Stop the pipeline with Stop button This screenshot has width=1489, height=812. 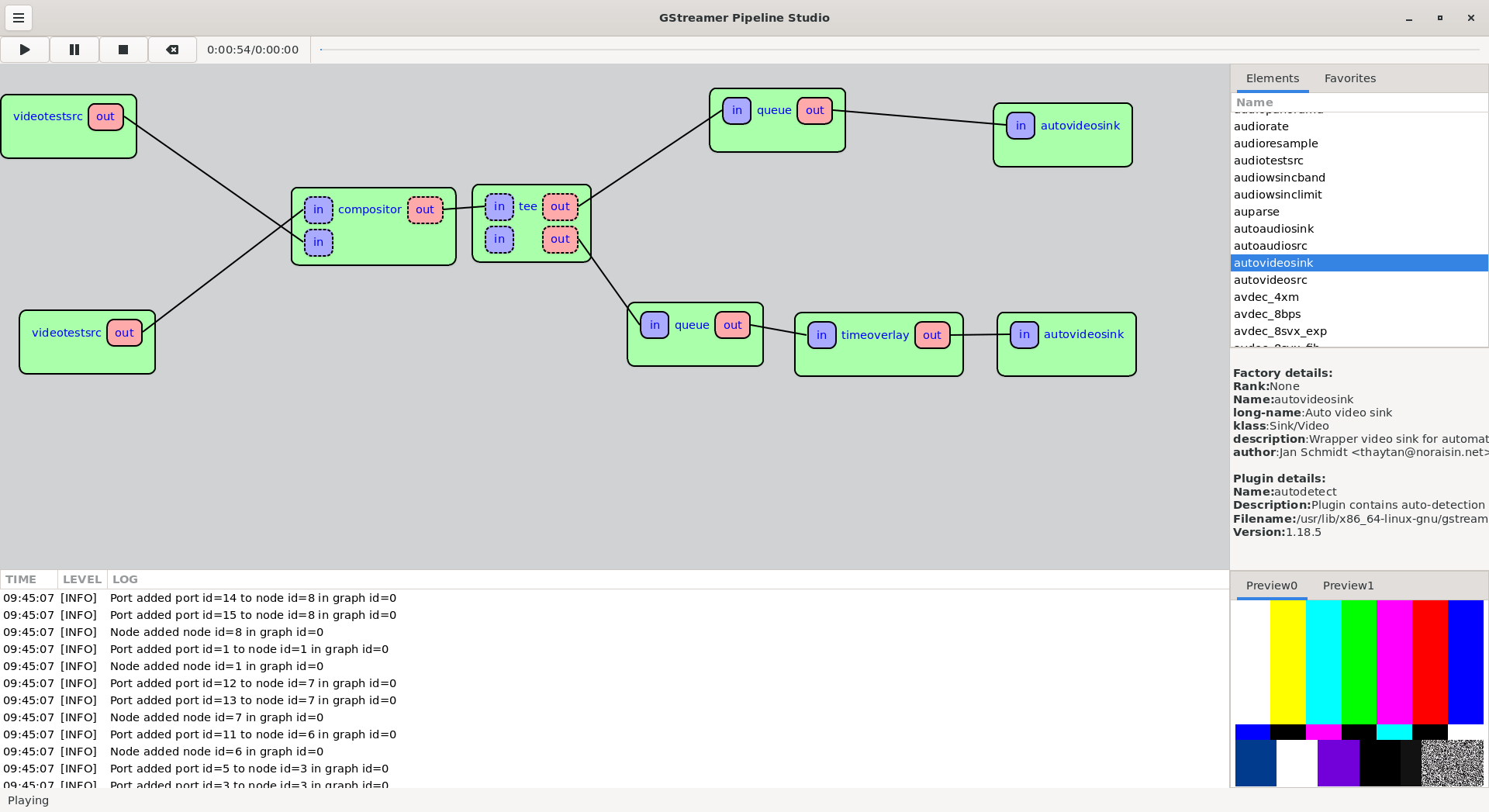pos(123,50)
